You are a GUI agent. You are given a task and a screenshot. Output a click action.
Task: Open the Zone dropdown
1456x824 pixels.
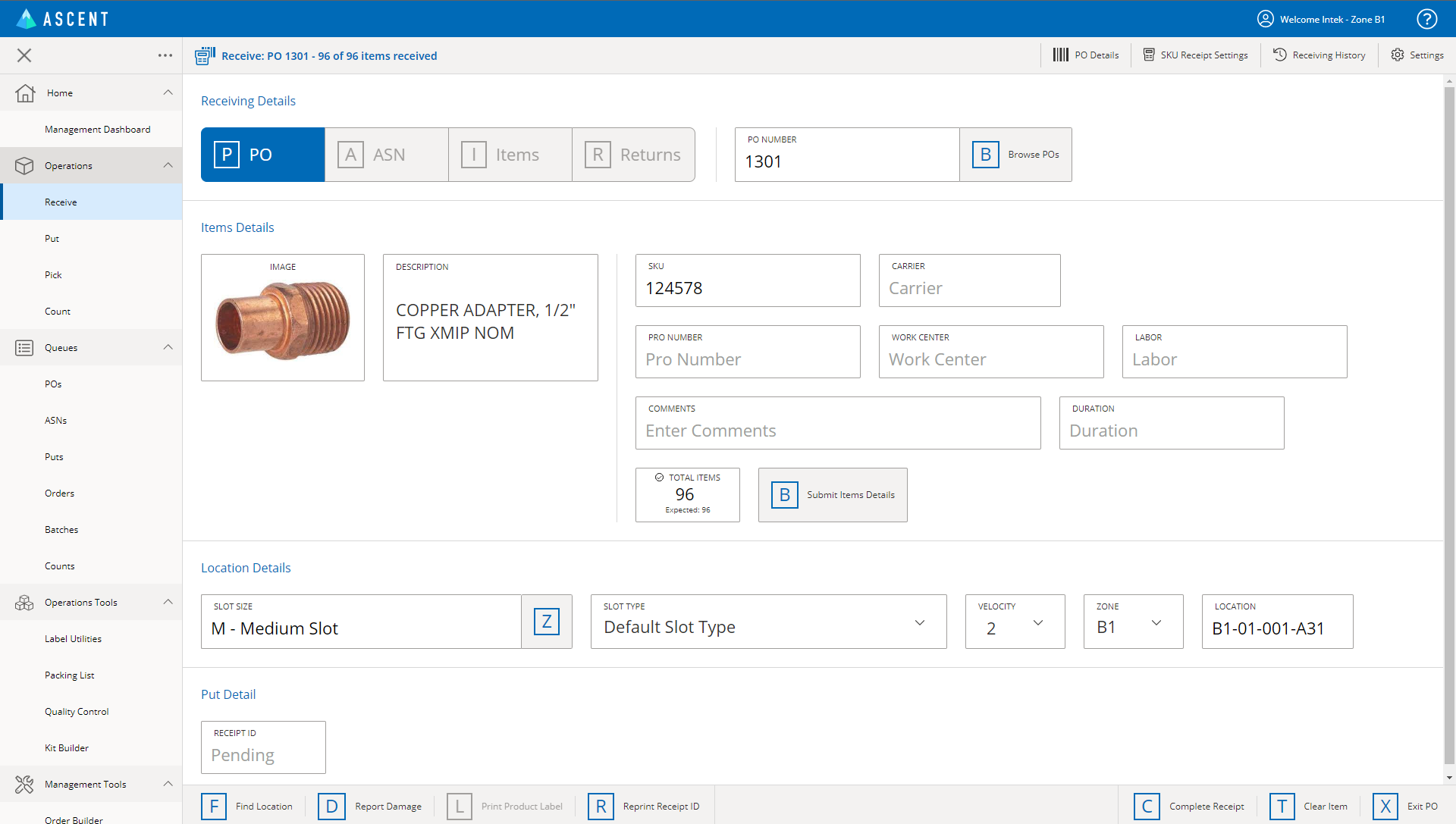1133,622
